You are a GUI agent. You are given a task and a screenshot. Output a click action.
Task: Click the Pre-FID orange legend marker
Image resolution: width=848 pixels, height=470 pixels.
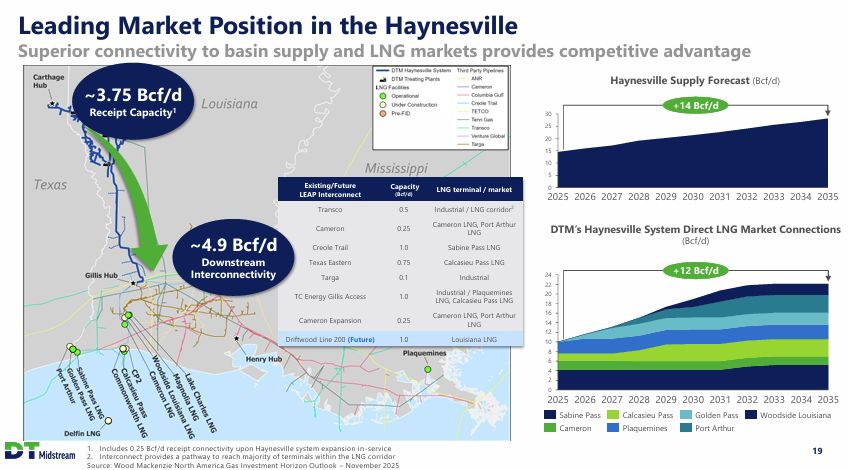(383, 113)
